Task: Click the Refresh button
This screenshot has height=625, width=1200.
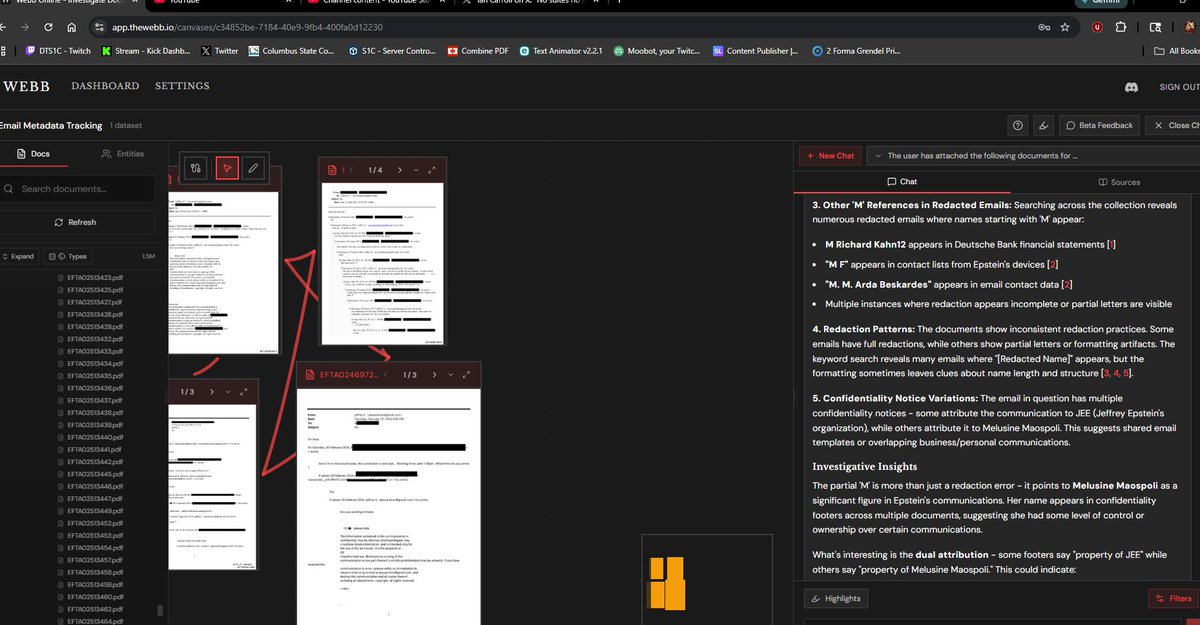Action: 76,222
